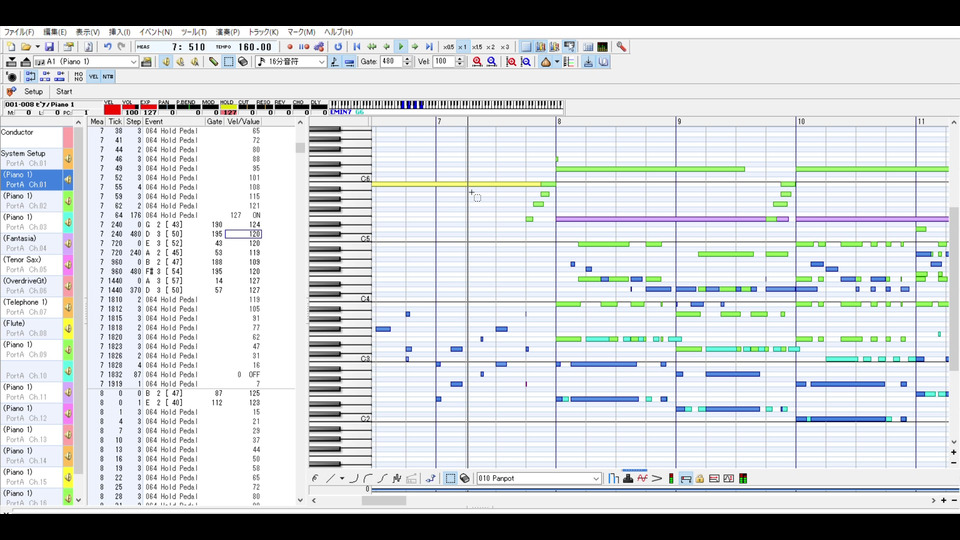Set playback speed to x2
This screenshot has height=540, width=960.
pos(490,47)
